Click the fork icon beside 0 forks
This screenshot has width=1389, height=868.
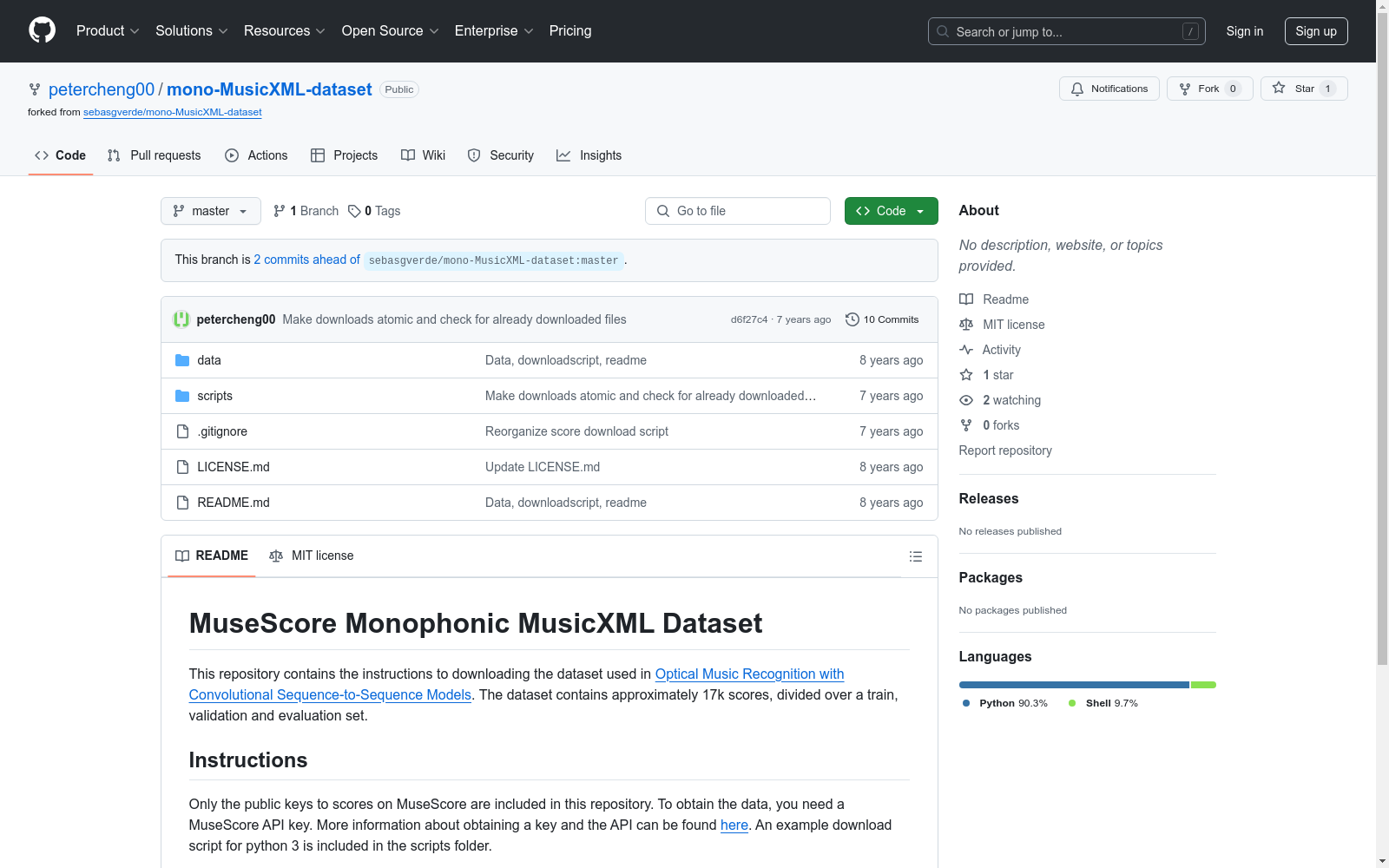(x=966, y=425)
